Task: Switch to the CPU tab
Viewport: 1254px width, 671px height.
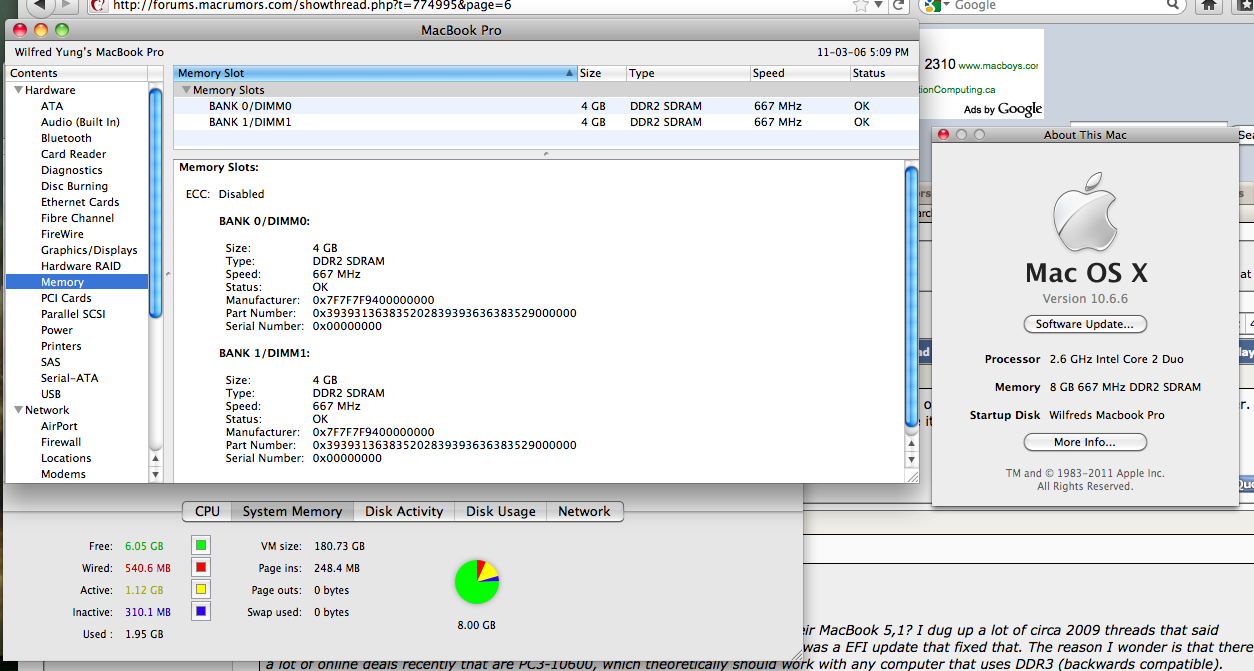Action: pyautogui.click(x=207, y=511)
